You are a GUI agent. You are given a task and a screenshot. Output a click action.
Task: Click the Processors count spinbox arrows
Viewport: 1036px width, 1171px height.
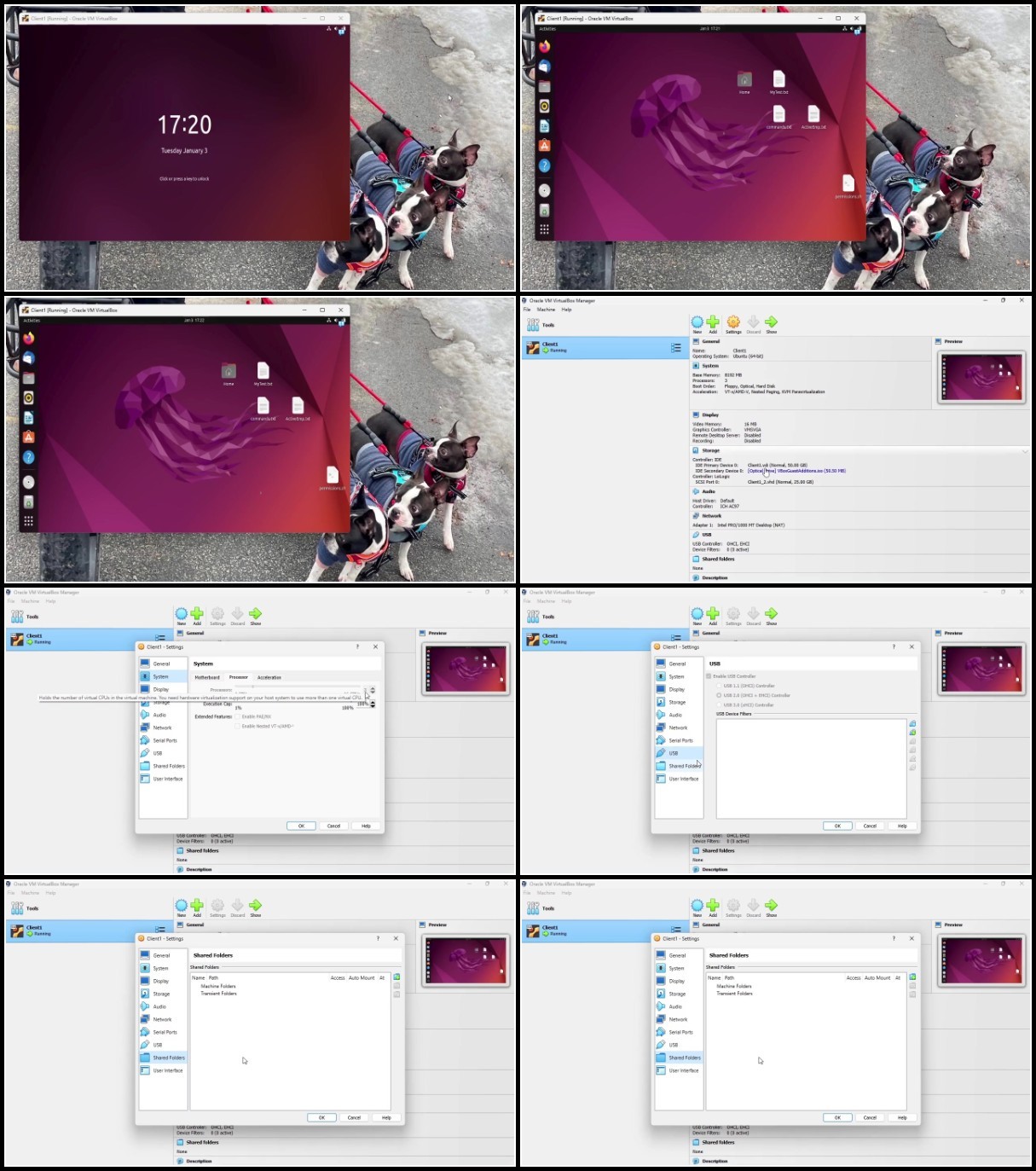click(x=372, y=690)
